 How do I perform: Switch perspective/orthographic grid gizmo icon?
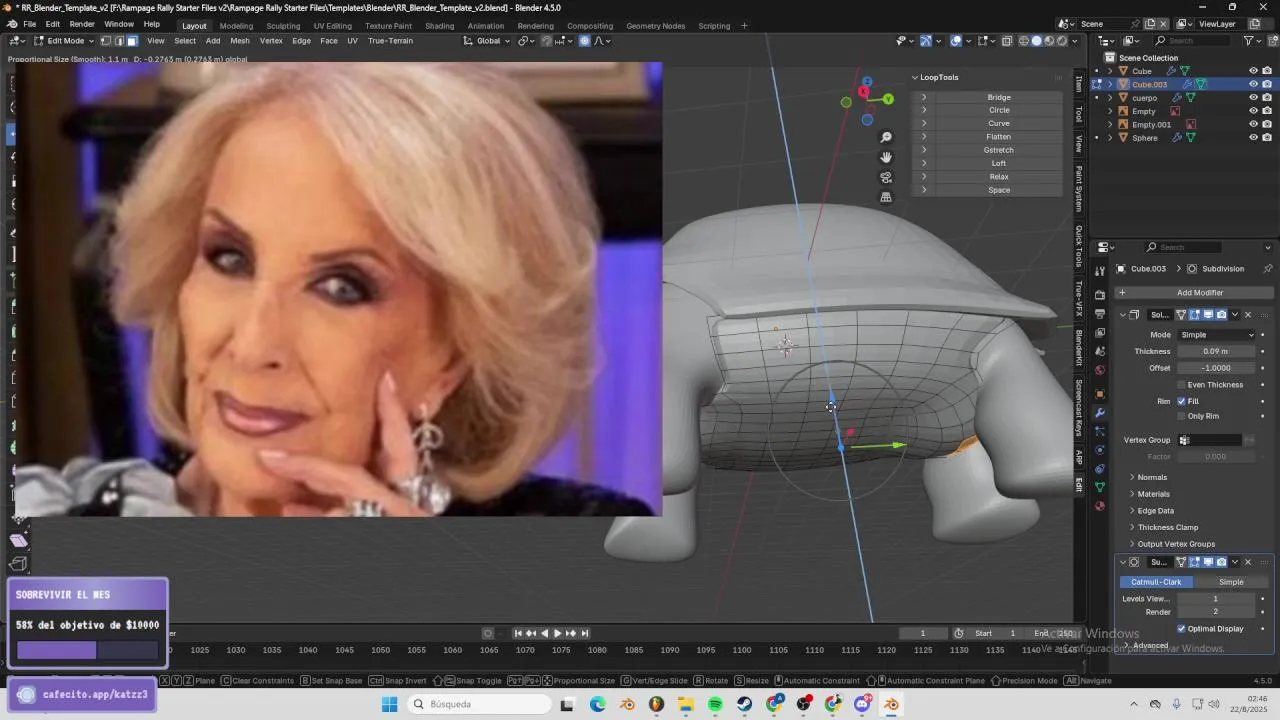(886, 197)
